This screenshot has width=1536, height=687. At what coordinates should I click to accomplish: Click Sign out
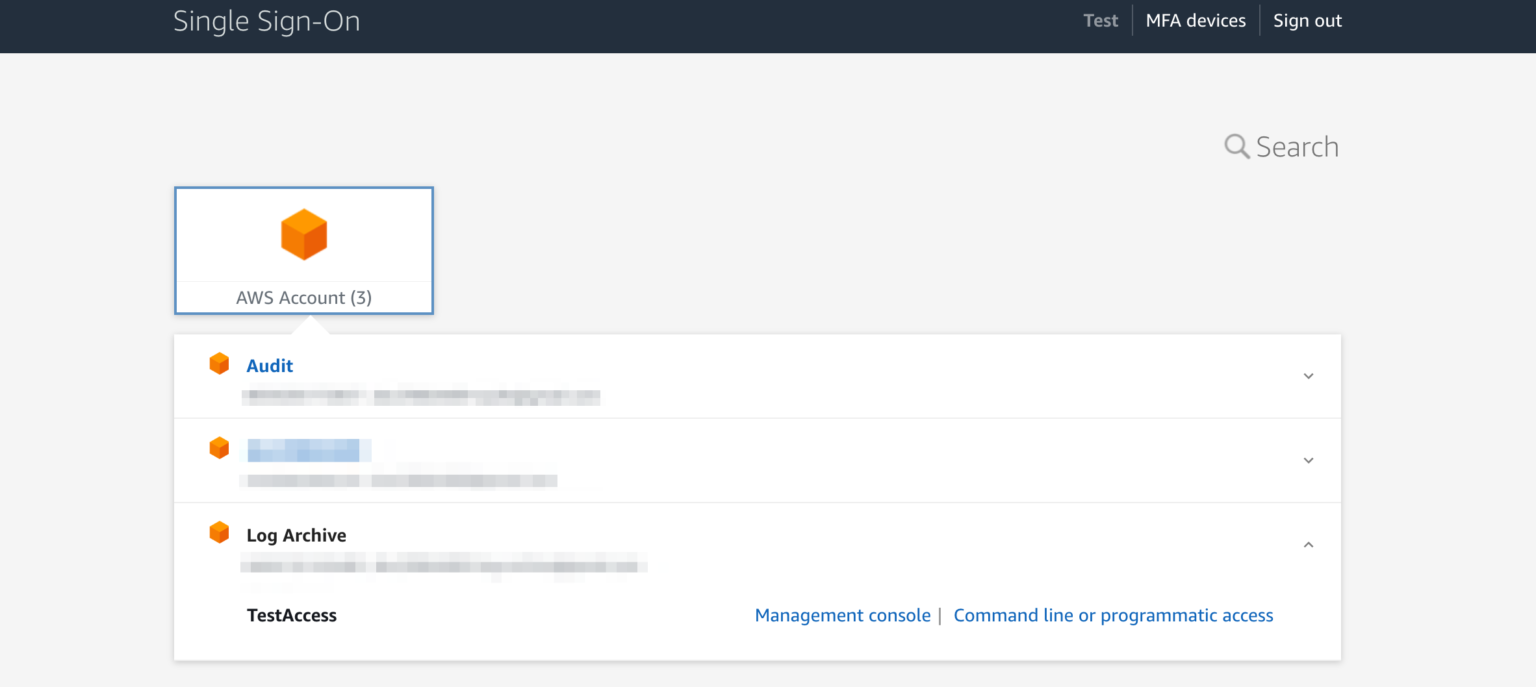pyautogui.click(x=1307, y=20)
